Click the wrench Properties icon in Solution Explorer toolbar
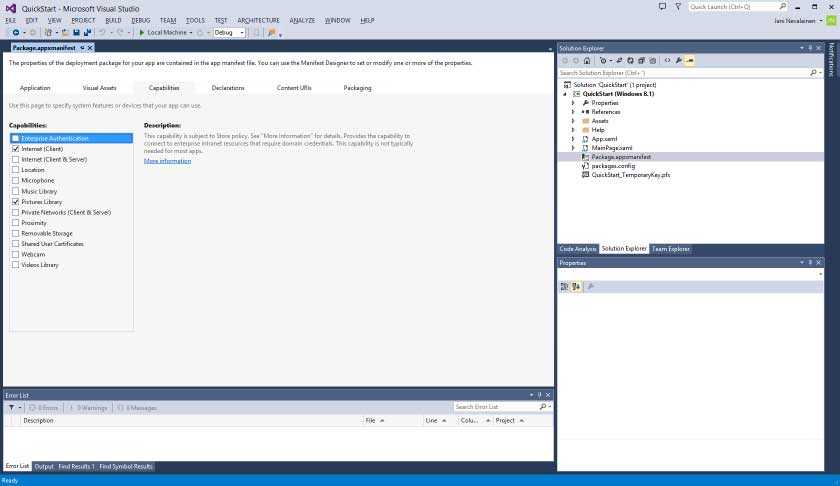The height and width of the screenshot is (486, 840). pyautogui.click(x=679, y=61)
